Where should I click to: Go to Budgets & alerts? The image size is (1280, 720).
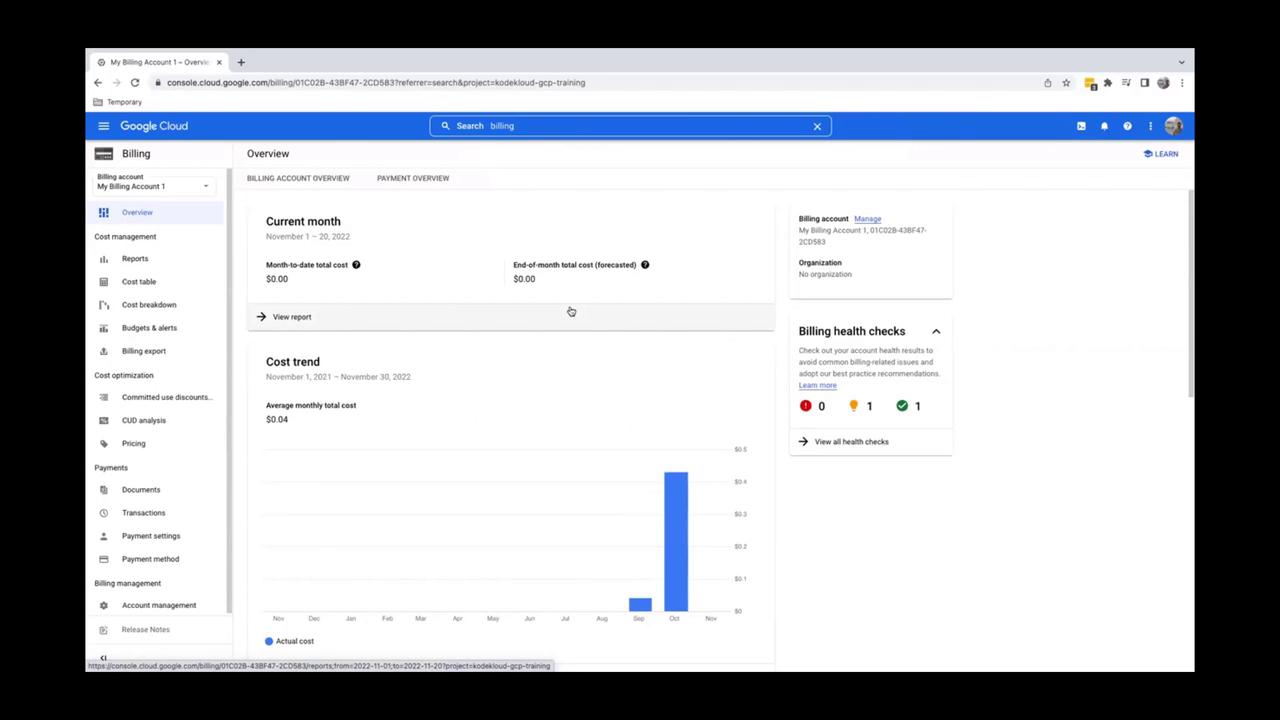[x=149, y=328]
